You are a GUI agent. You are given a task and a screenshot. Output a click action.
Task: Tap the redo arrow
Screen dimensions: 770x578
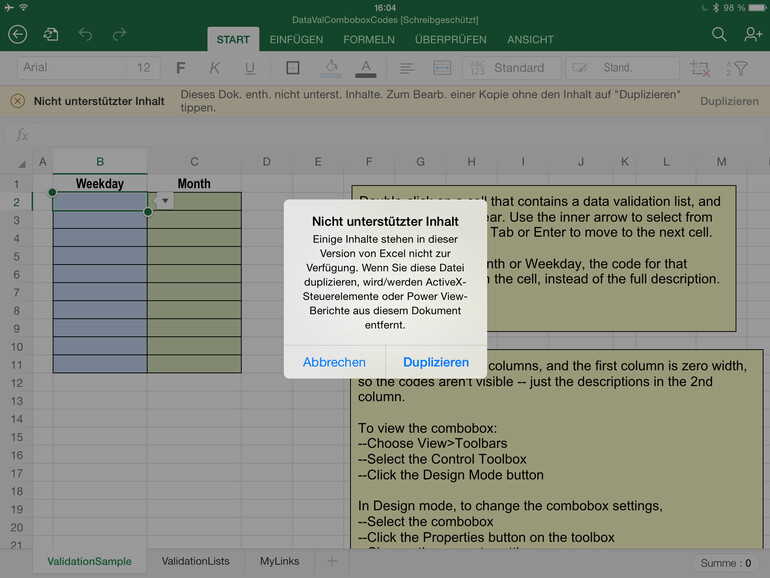119,35
